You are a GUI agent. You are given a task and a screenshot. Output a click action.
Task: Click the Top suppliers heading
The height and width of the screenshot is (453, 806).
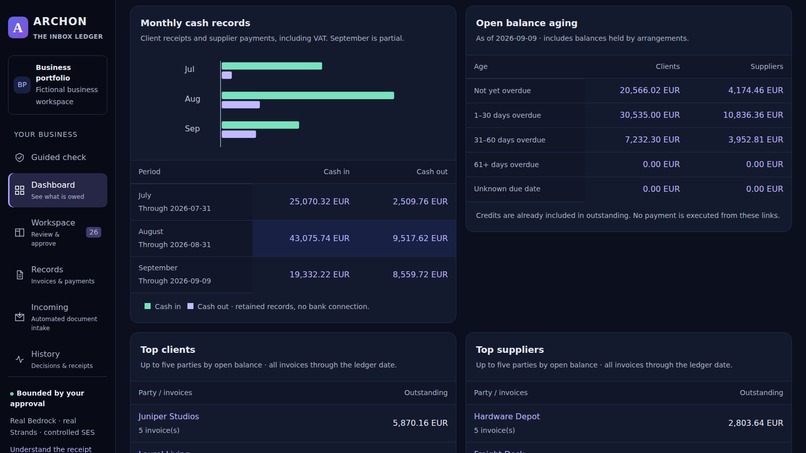(509, 350)
